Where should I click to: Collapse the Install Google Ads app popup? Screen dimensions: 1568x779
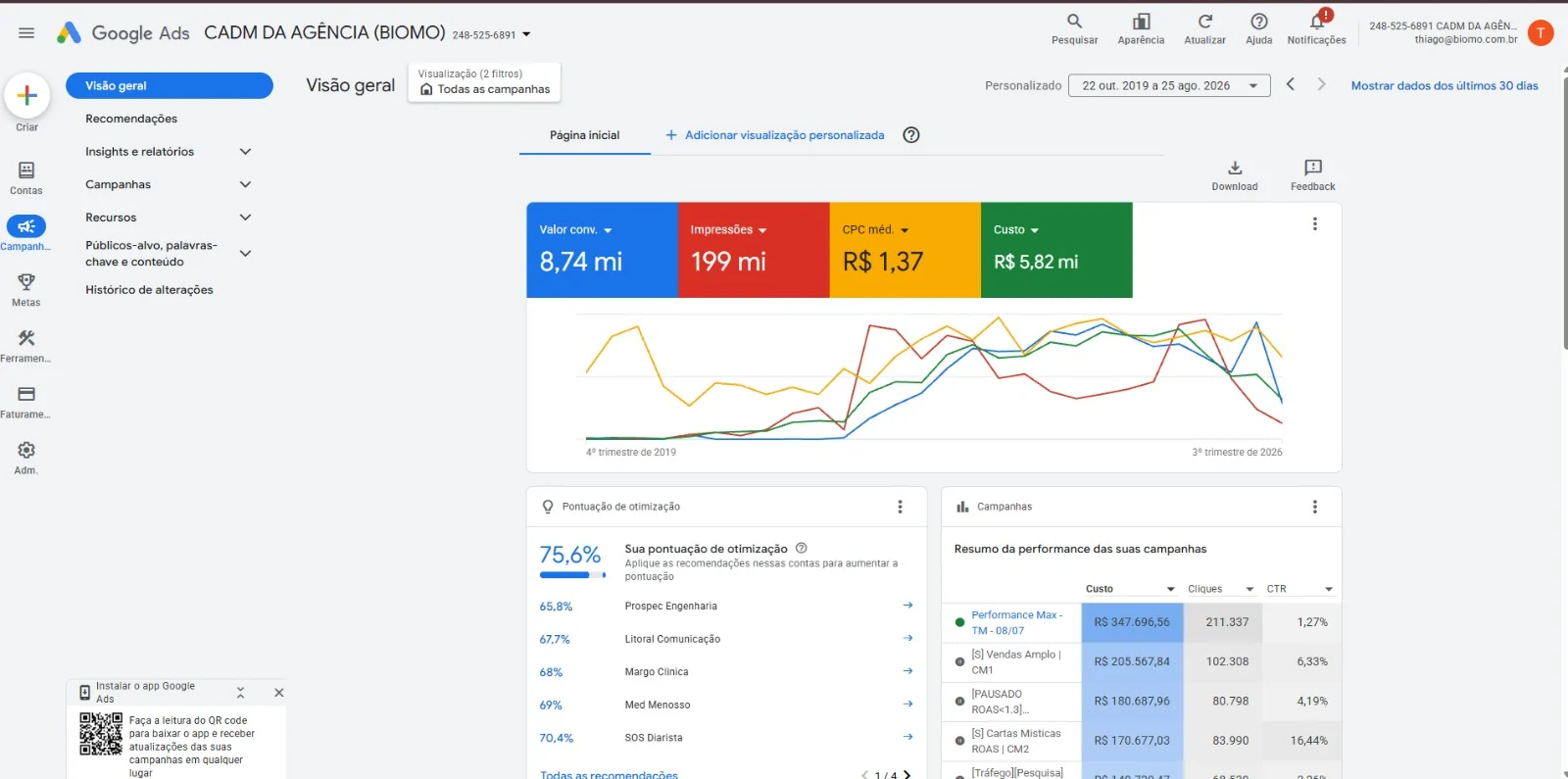(240, 692)
